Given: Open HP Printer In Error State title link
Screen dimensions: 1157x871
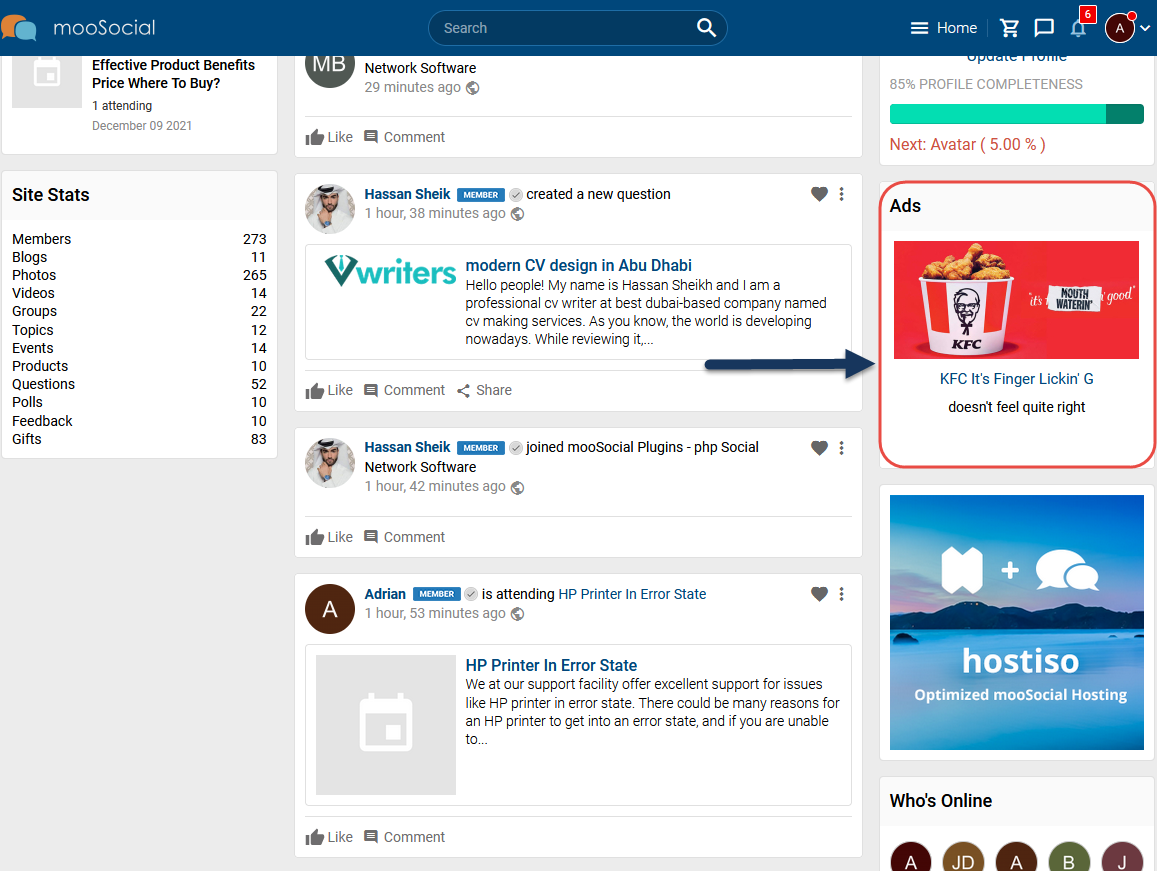Looking at the screenshot, I should coord(551,666).
